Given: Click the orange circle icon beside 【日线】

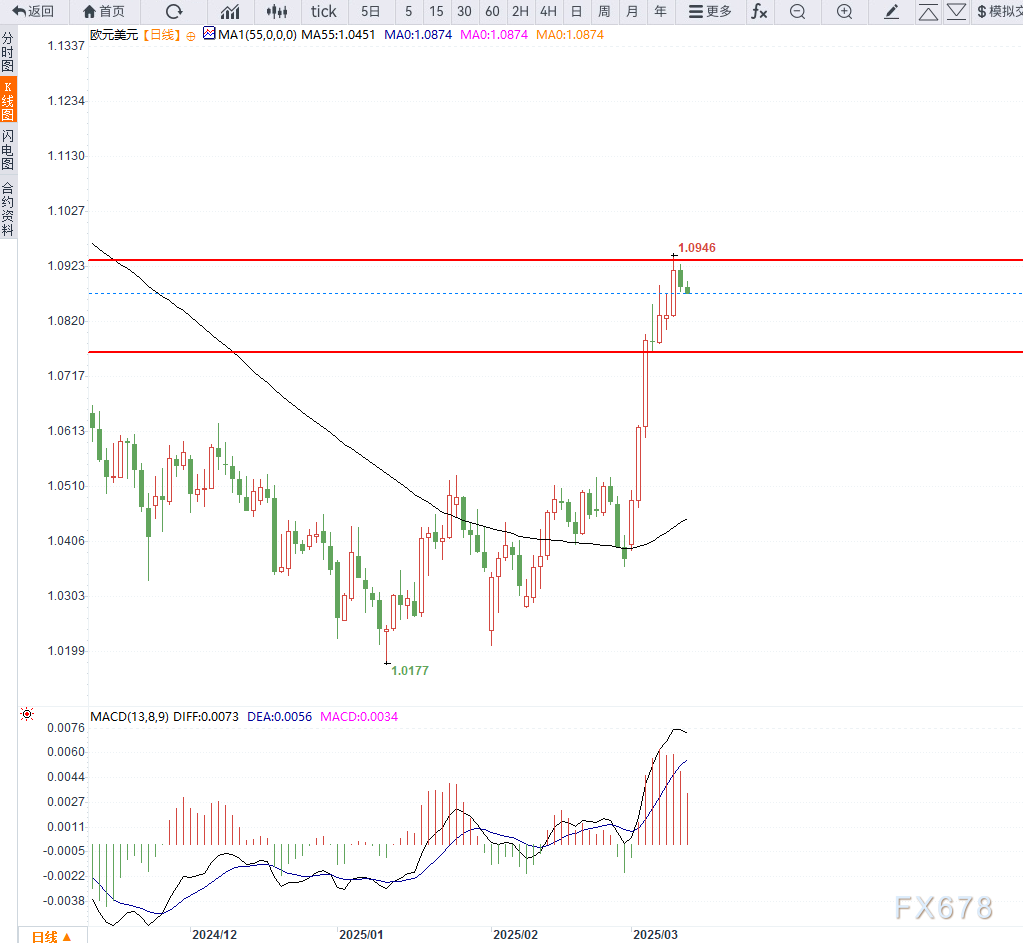Looking at the screenshot, I should [191, 34].
